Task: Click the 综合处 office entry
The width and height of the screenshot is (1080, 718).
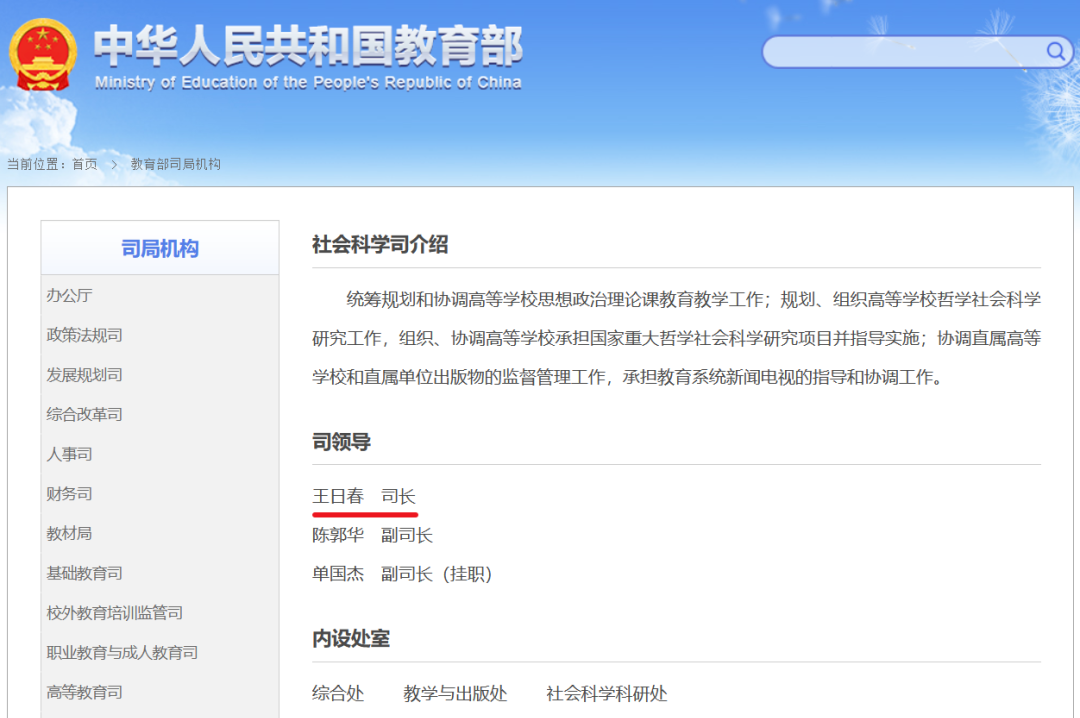Action: (x=338, y=693)
